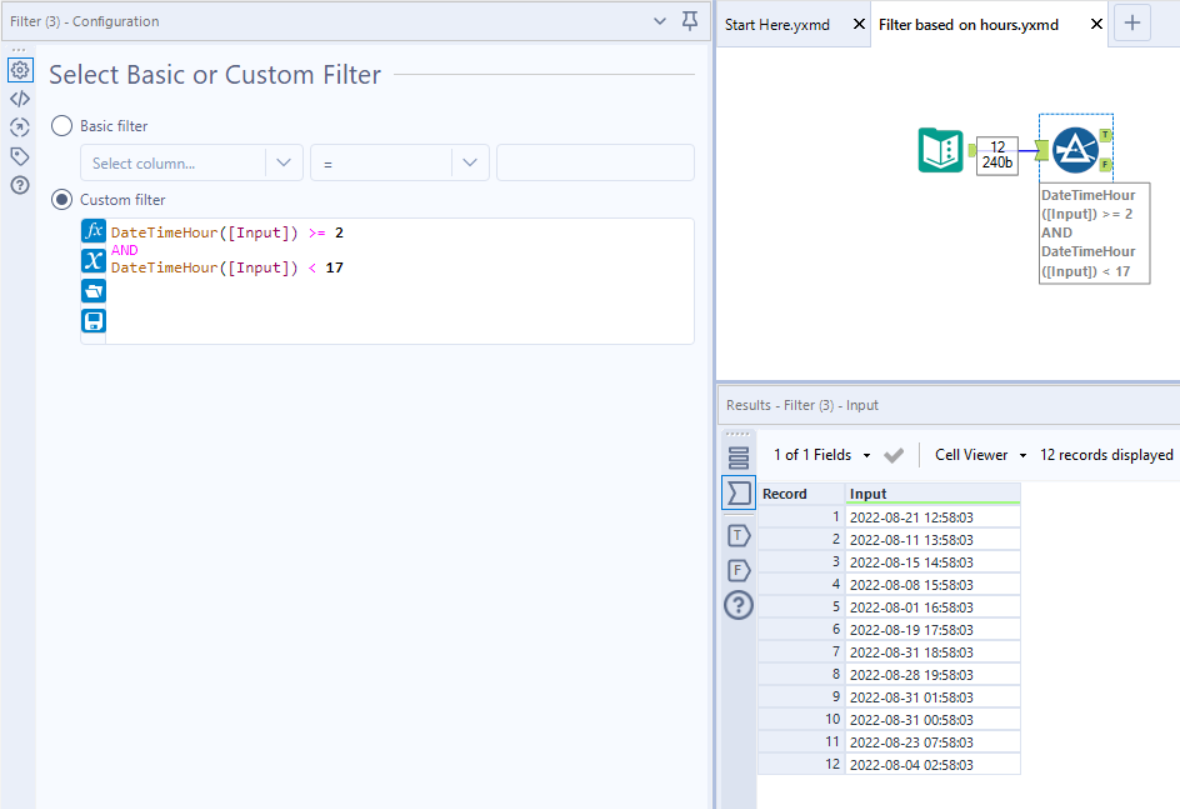Open the navigation arrow icon in left sidebar

coord(20,127)
